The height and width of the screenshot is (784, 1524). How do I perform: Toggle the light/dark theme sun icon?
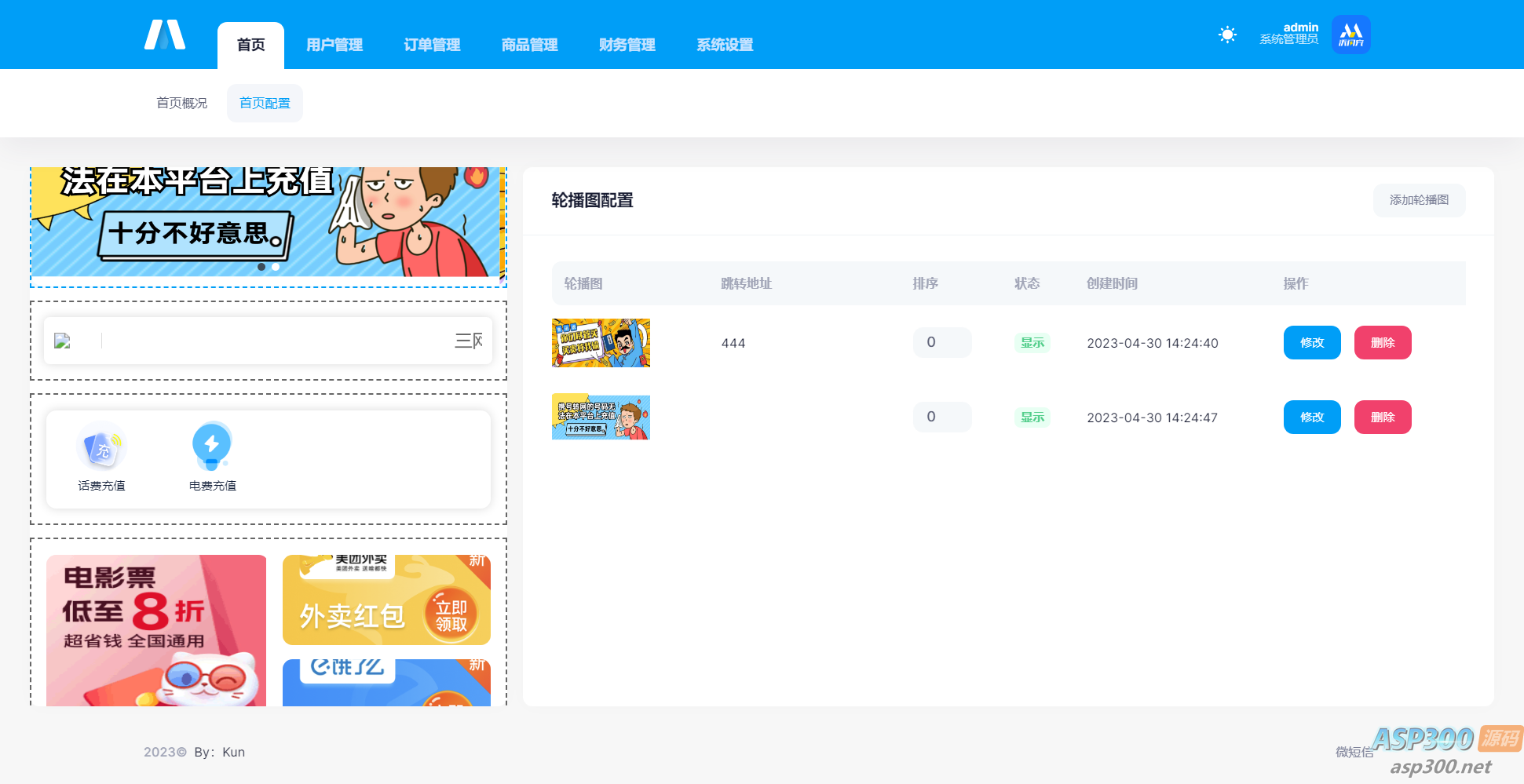tap(1227, 35)
